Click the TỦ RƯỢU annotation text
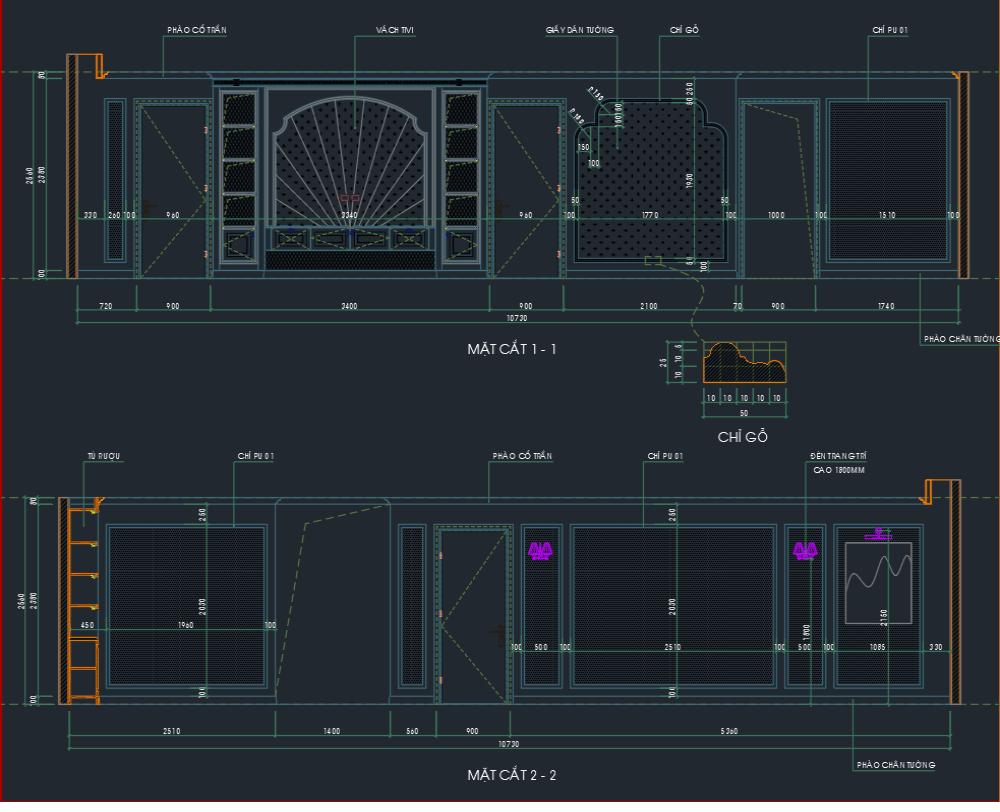Viewport: 1000px width, 812px height. (x=104, y=456)
